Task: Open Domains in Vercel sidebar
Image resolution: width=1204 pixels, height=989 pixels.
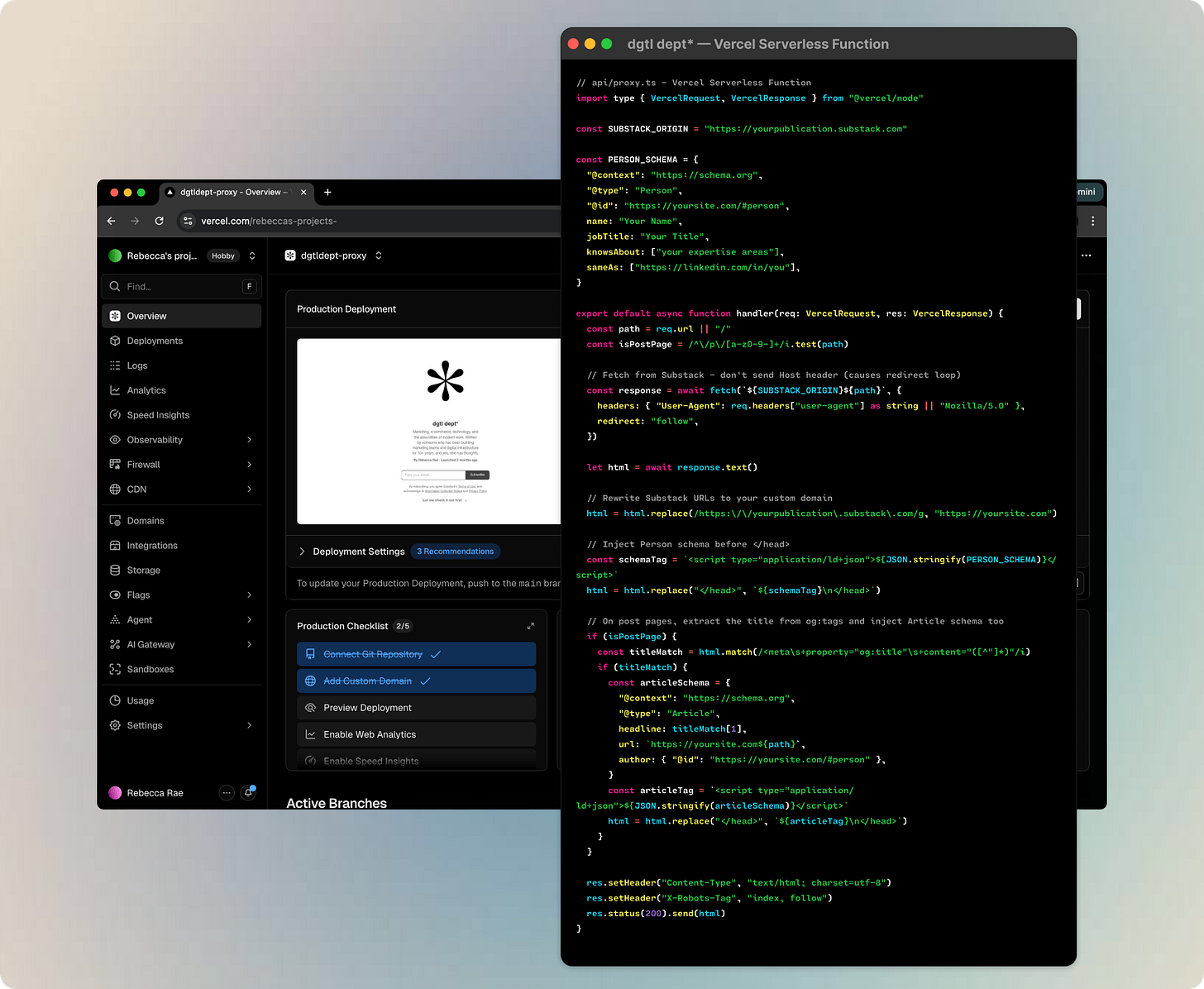Action: pos(181,521)
